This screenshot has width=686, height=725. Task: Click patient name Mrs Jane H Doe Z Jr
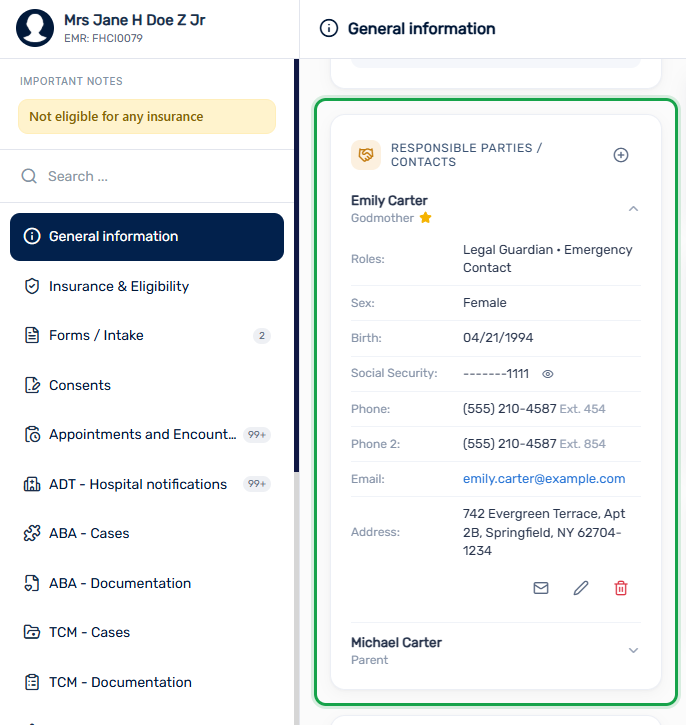pyautogui.click(x=135, y=20)
